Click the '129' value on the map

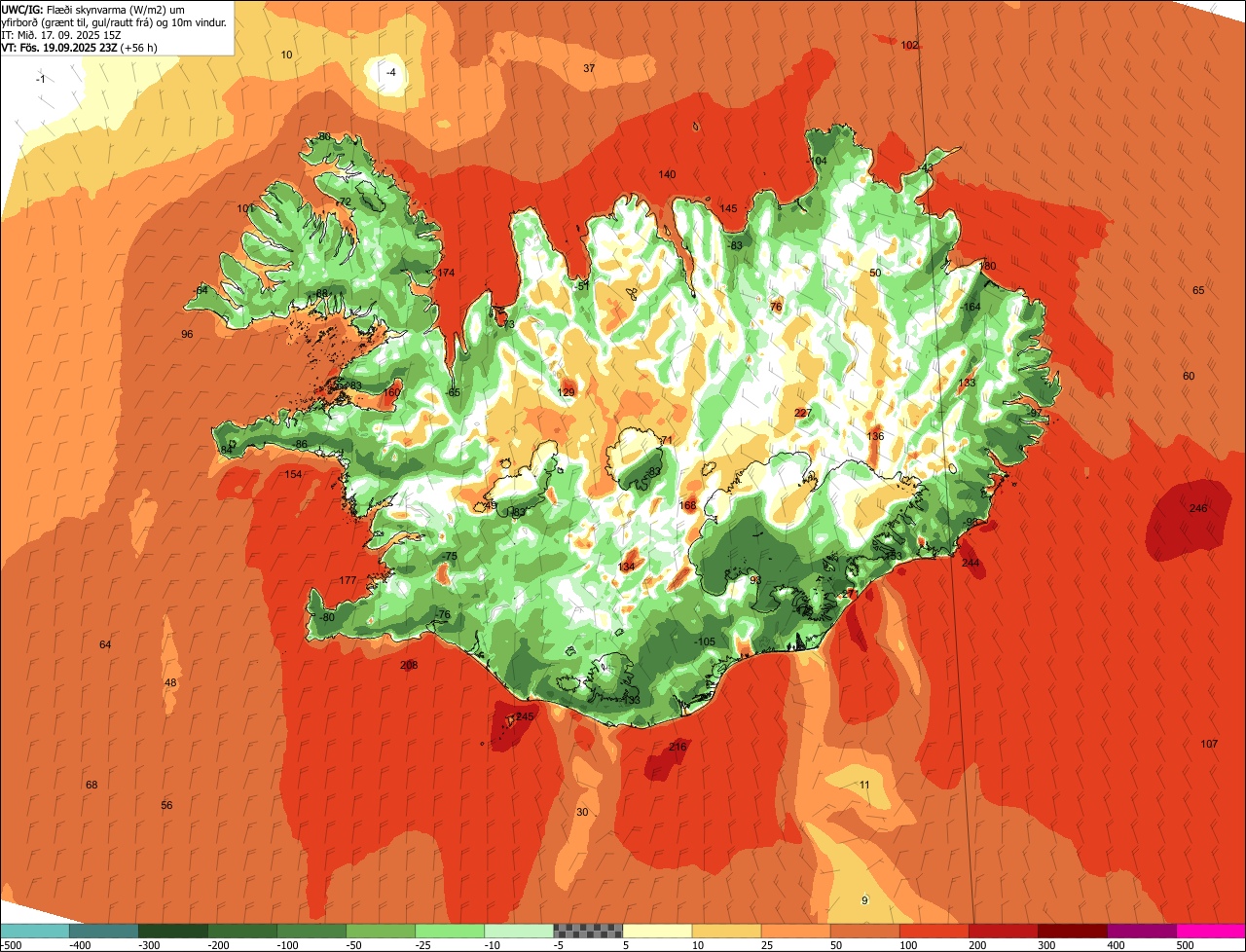566,392
